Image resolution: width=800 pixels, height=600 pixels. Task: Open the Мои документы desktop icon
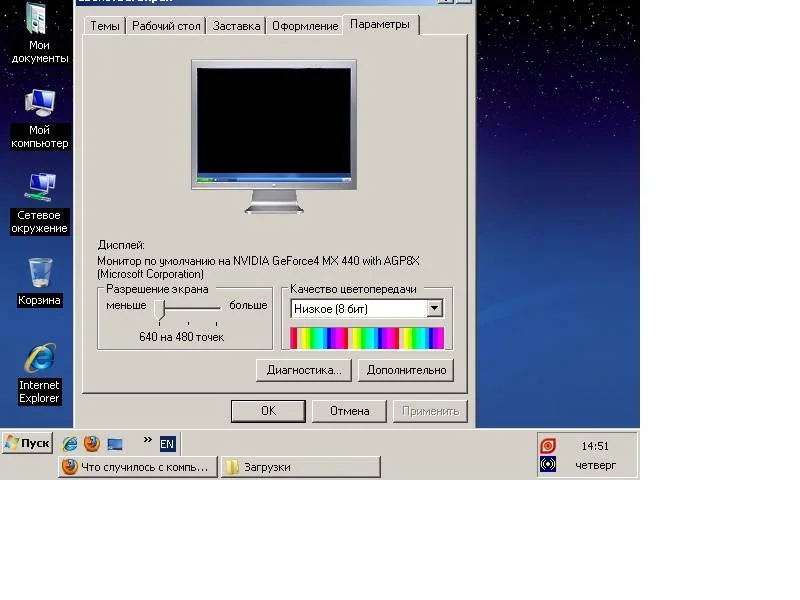click(x=39, y=33)
